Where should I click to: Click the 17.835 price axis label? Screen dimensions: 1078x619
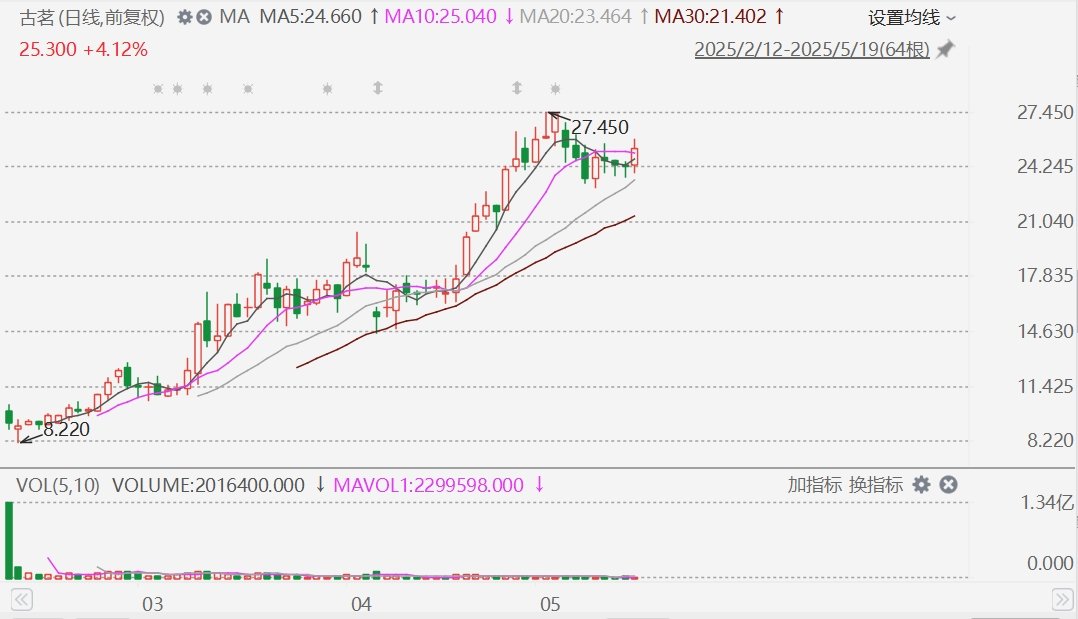(x=1045, y=276)
